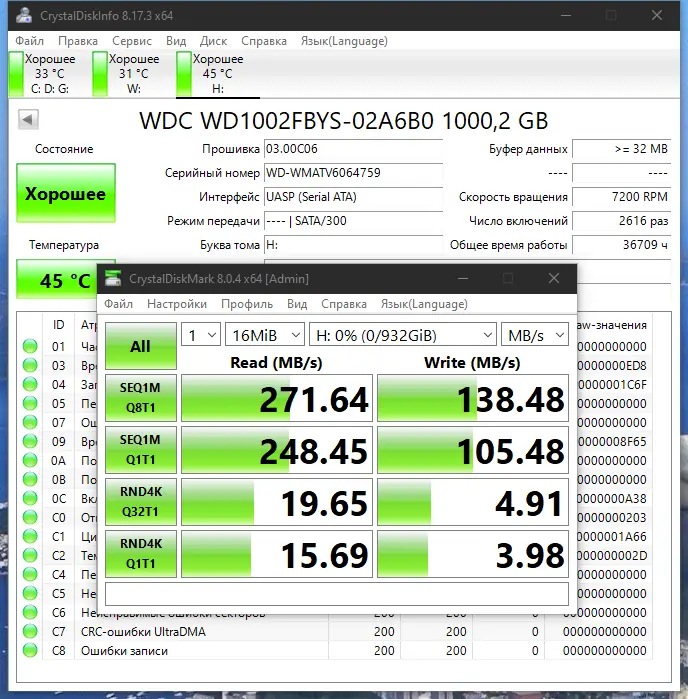Open the MB/s unit dropdown
The height and width of the screenshot is (699, 688).
[x=535, y=334]
